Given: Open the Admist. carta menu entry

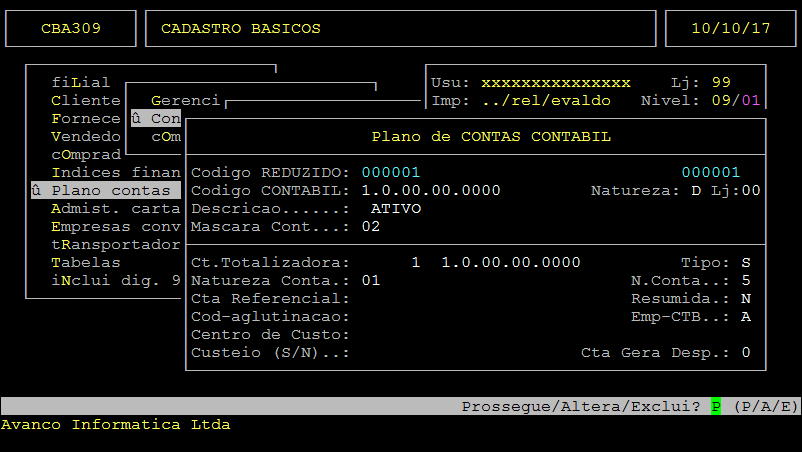Looking at the screenshot, I should pyautogui.click(x=115, y=208).
